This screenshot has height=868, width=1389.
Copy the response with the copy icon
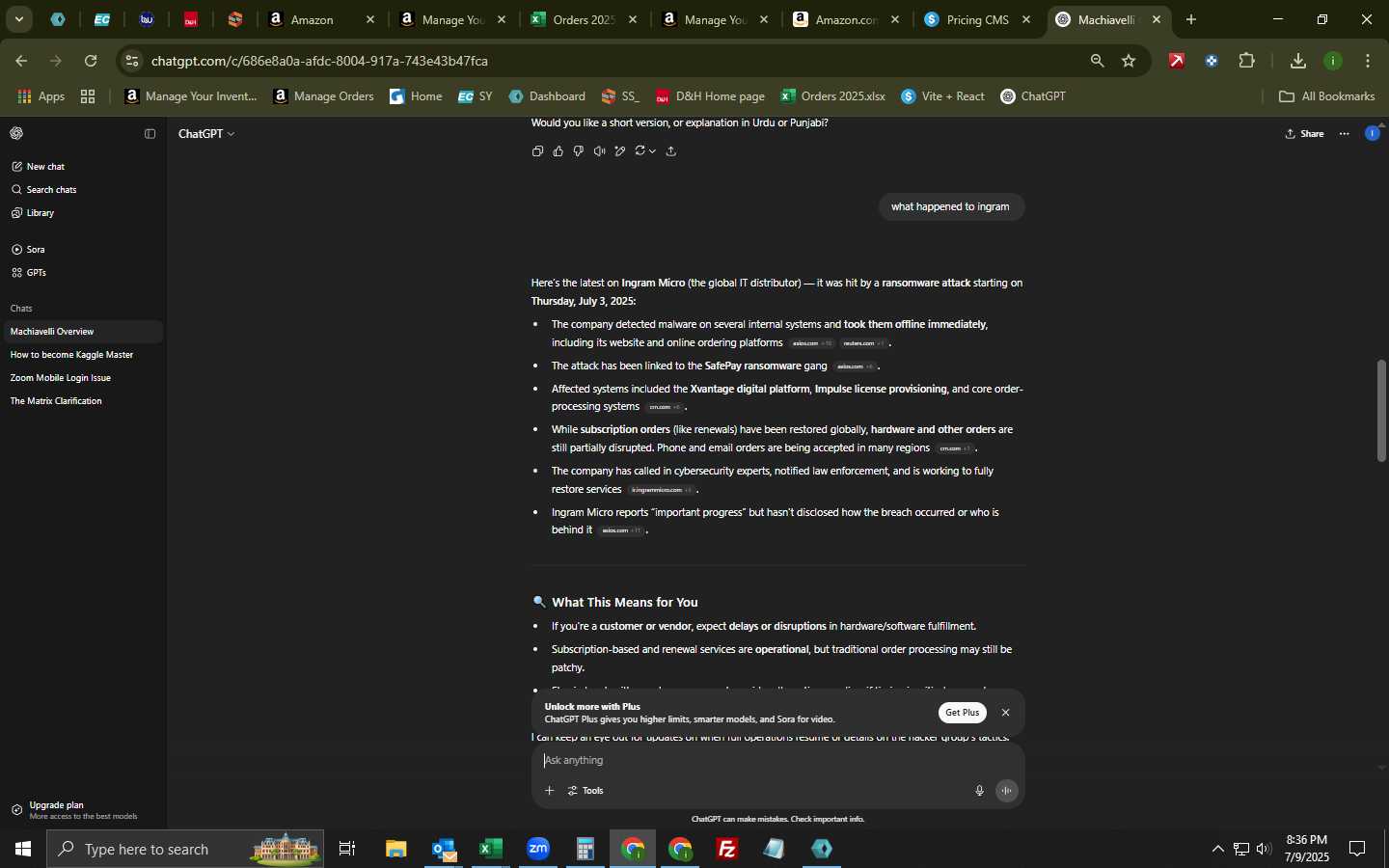point(537,151)
